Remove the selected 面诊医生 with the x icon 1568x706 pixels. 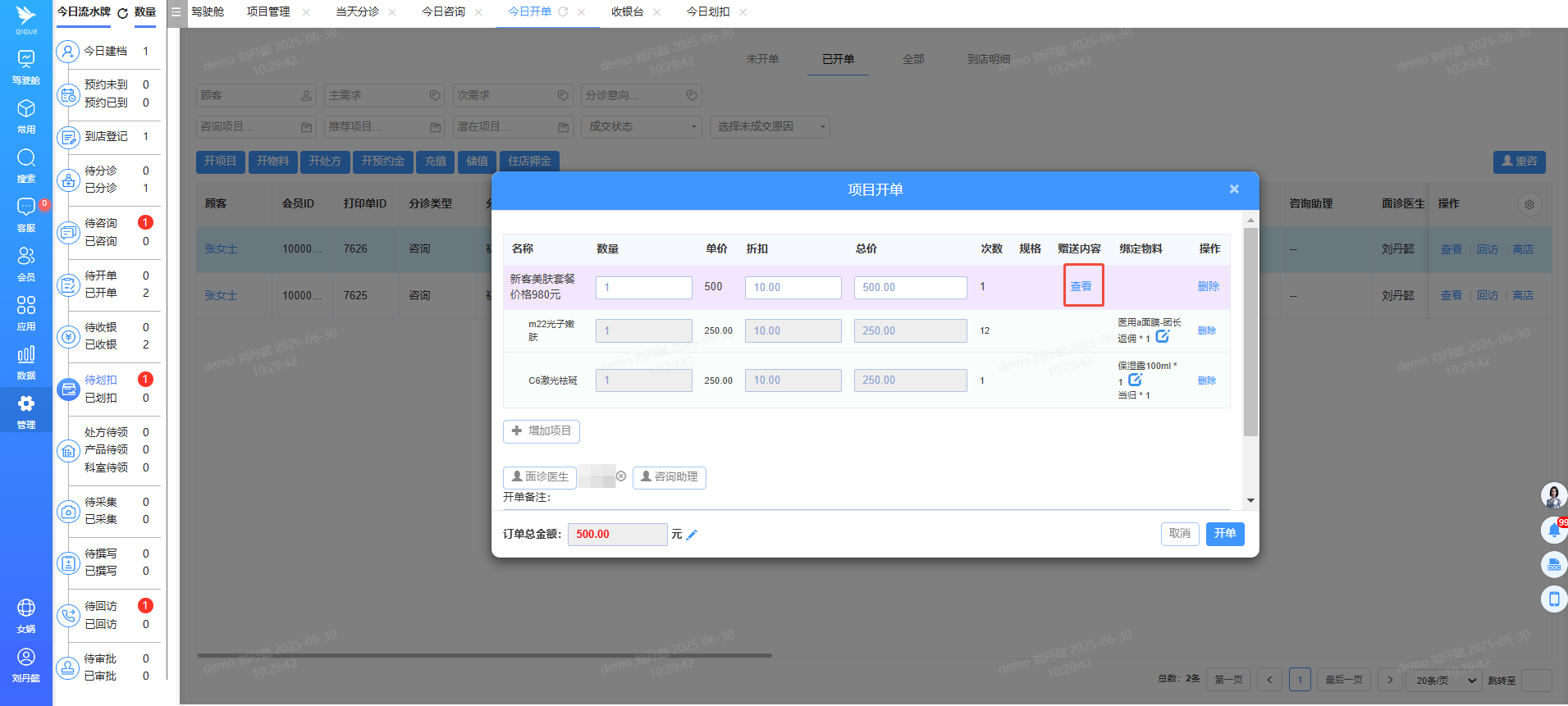coord(621,476)
